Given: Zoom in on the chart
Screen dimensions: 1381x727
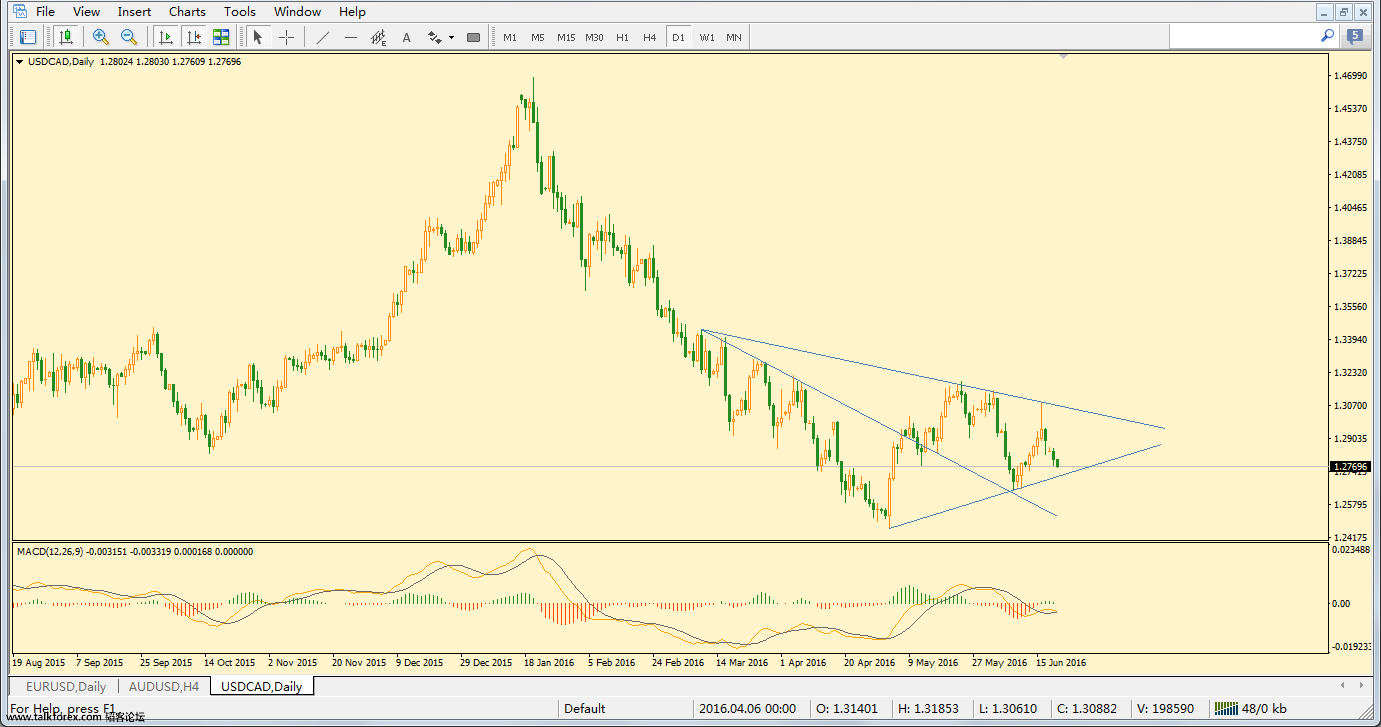Looking at the screenshot, I should coord(100,37).
